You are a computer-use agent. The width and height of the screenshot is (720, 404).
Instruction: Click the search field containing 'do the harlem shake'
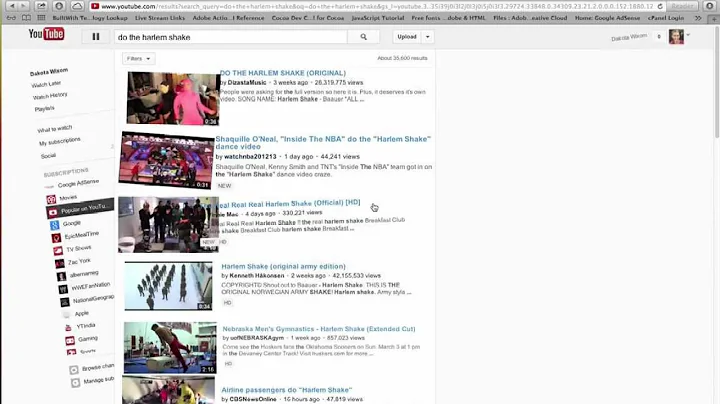231,37
